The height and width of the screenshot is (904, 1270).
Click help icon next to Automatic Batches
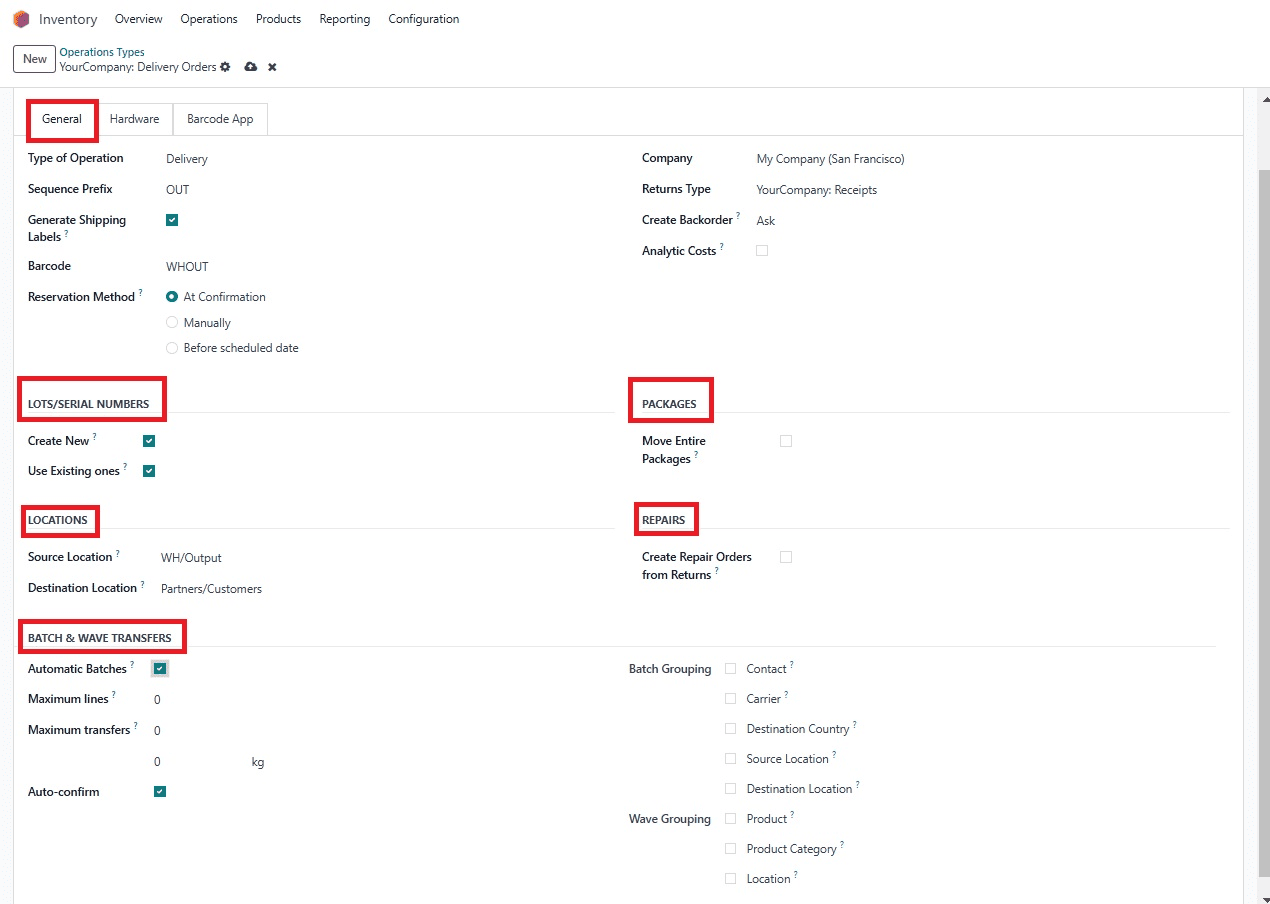[x=132, y=665]
